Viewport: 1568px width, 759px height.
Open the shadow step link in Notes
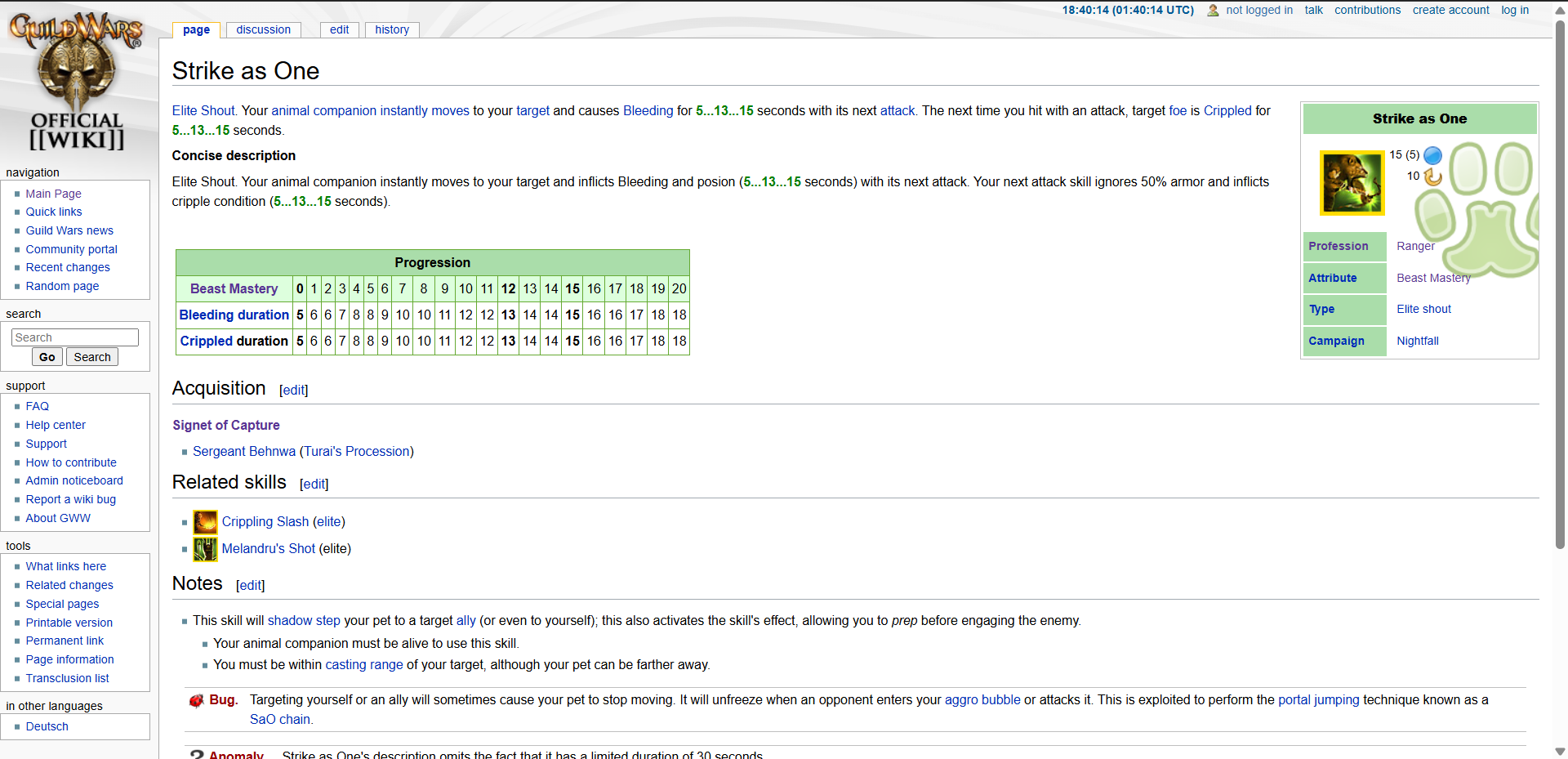[x=304, y=621]
